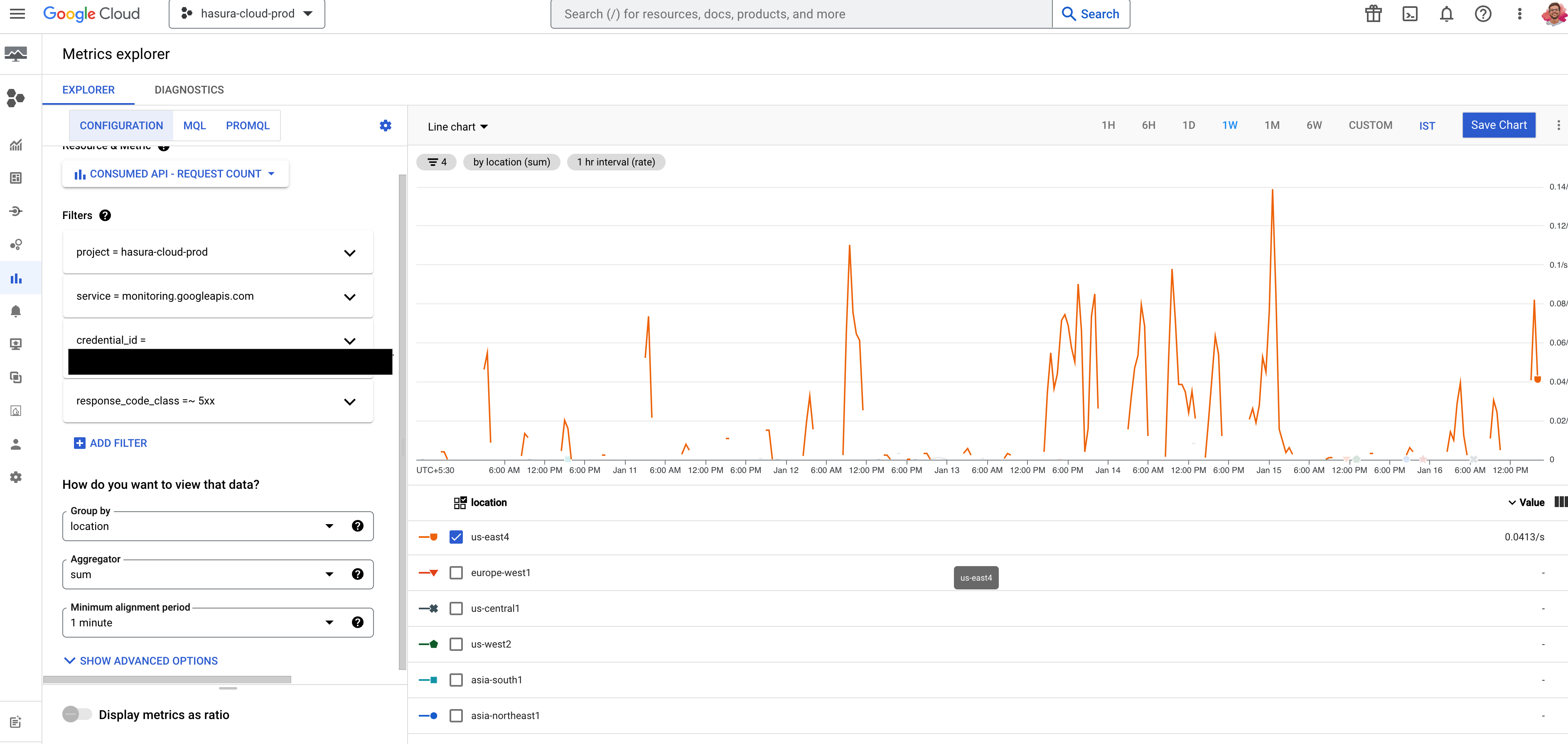Screen dimensions: 1568x744
Task: Switch to the MQL tab
Action: pos(194,126)
